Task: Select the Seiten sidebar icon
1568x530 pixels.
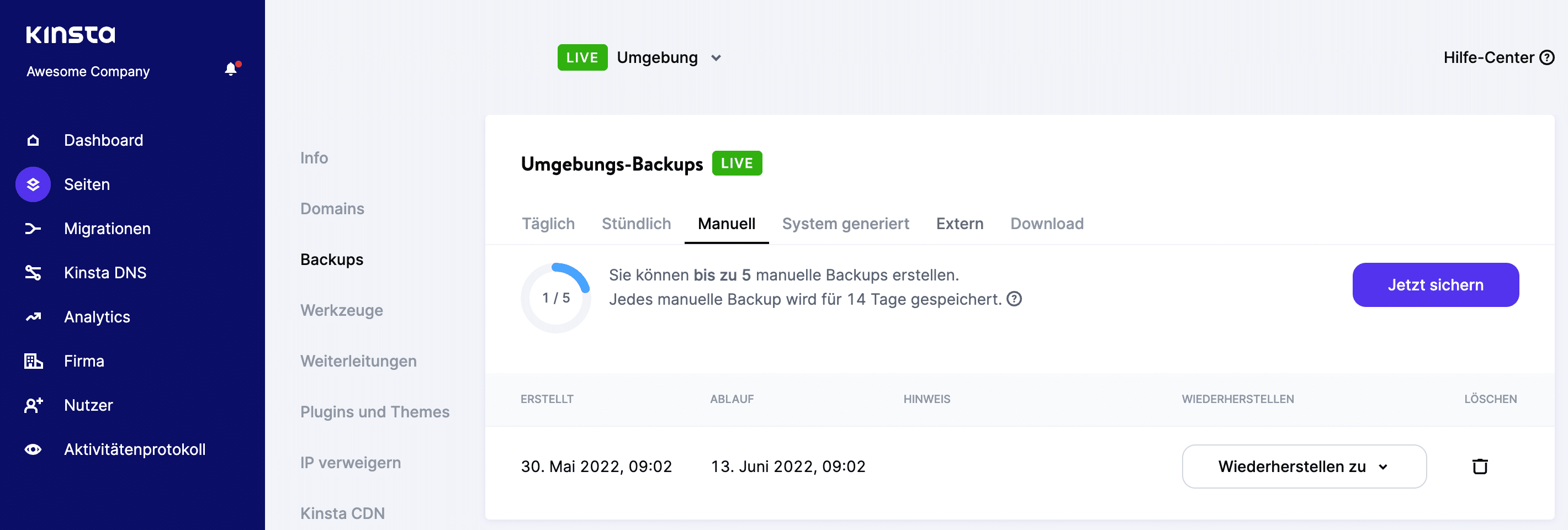Action: tap(32, 184)
